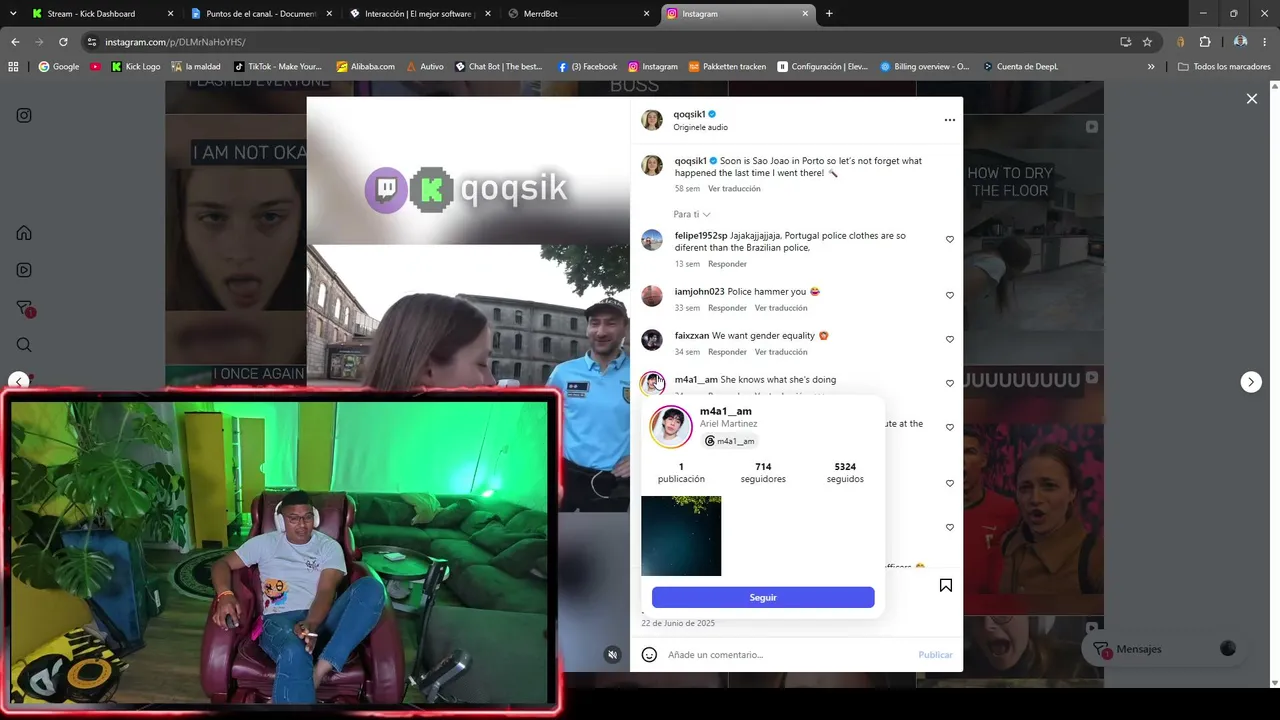The image size is (1280, 720).
Task: Open the Chrome extensions puzzle icon
Action: pyautogui.click(x=1205, y=42)
